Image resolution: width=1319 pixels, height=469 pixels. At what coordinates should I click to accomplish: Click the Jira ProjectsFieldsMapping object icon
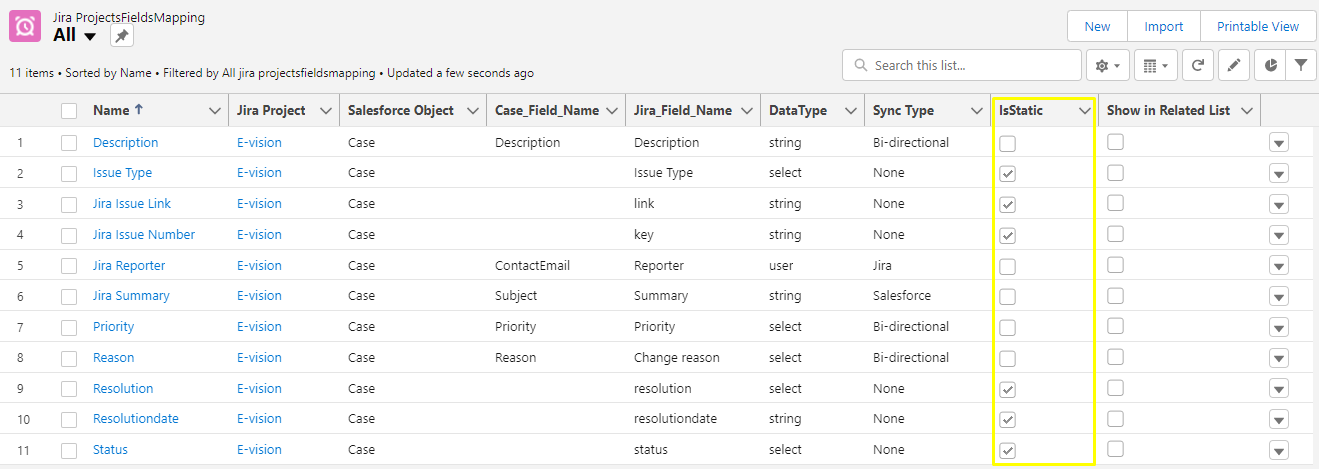[25, 27]
